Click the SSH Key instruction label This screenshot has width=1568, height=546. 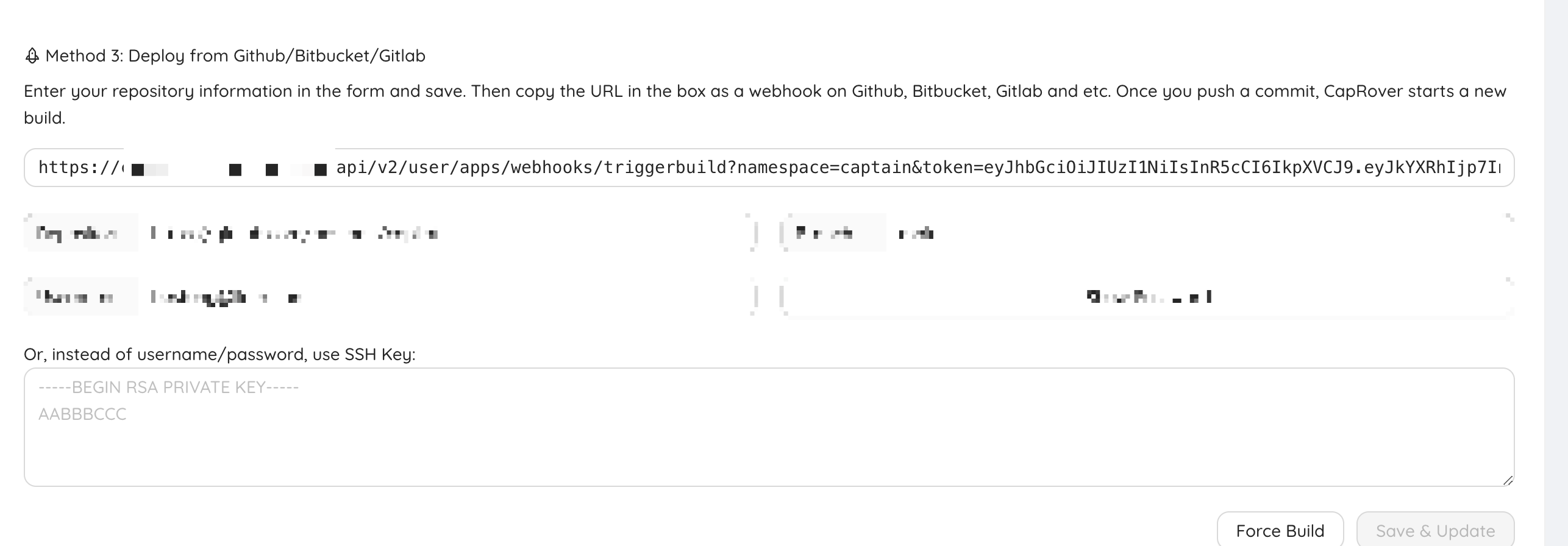(219, 355)
